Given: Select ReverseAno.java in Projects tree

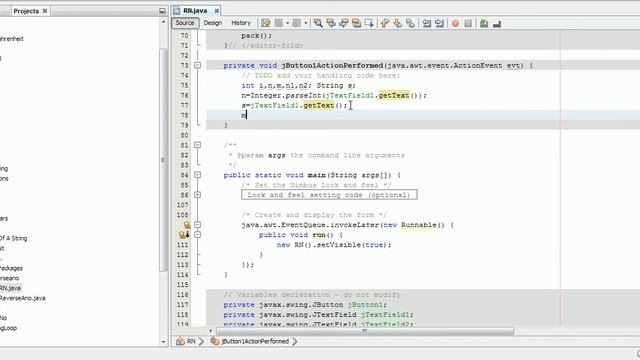Looking at the screenshot, I should (22, 298).
